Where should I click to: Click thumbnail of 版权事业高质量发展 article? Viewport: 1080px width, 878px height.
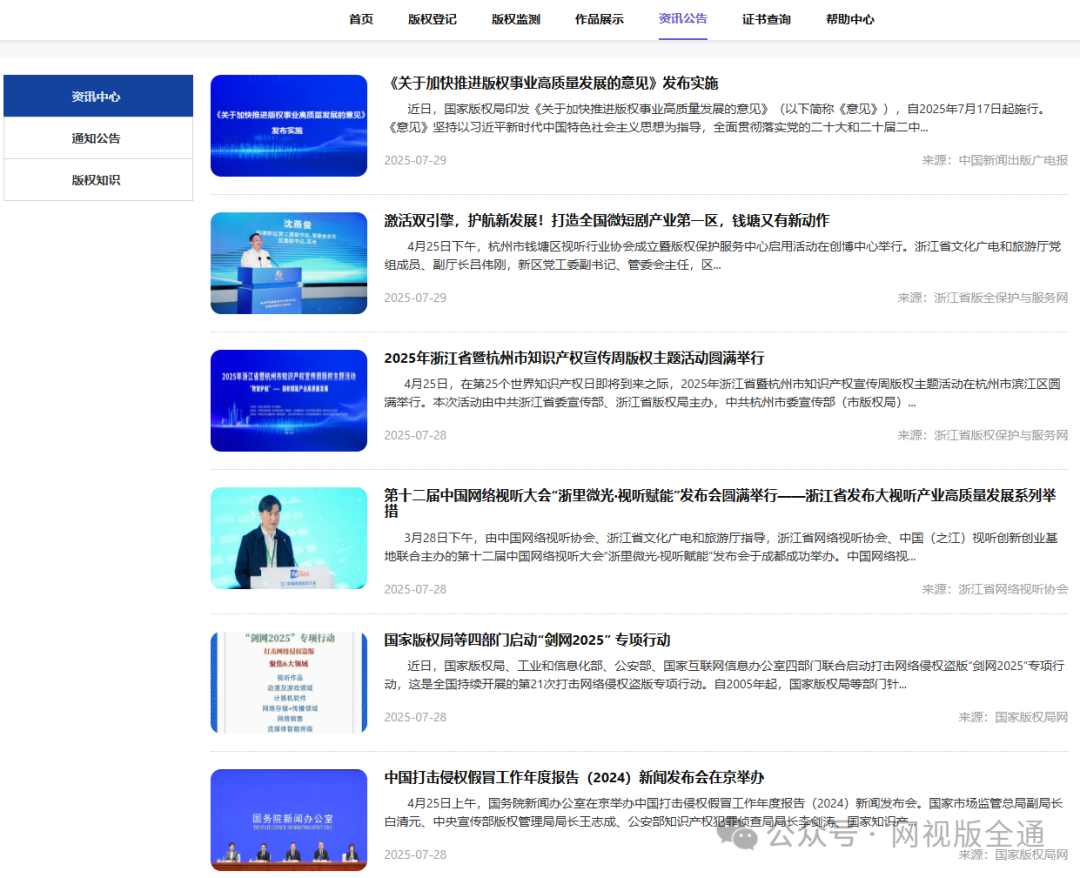pyautogui.click(x=288, y=126)
